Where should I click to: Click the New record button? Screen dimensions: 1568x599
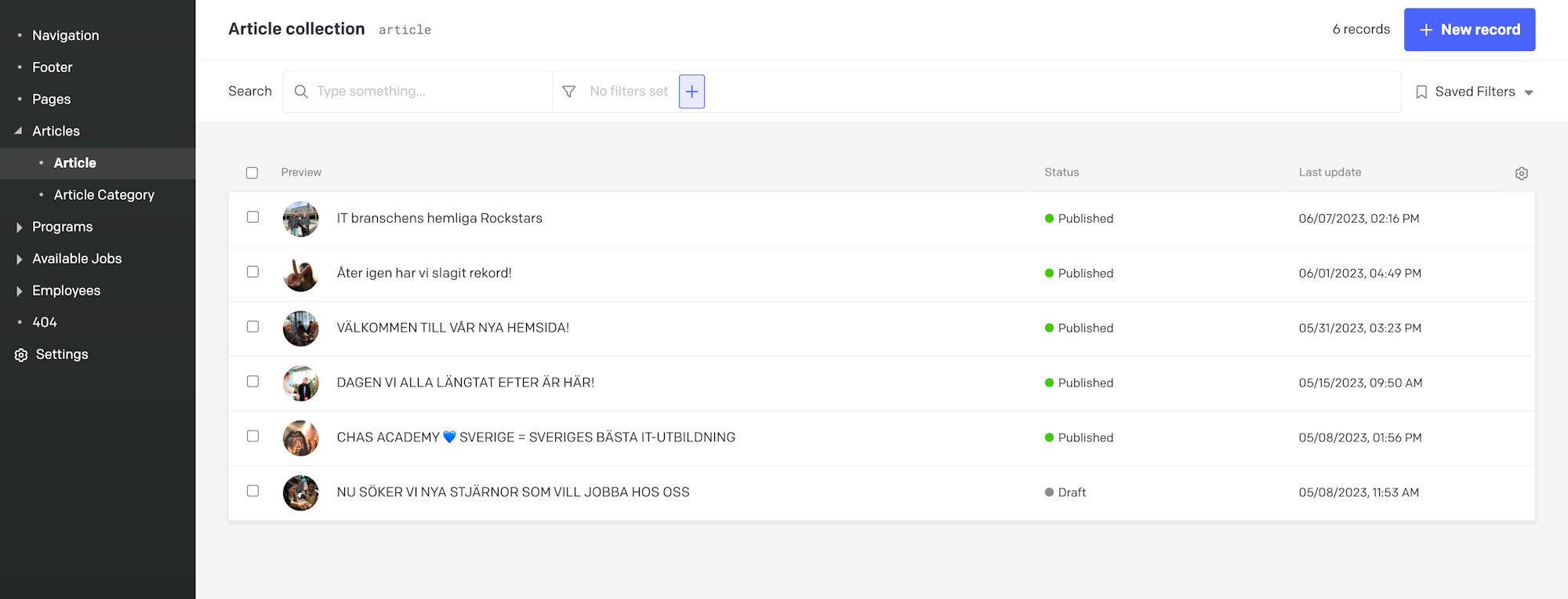point(1469,30)
